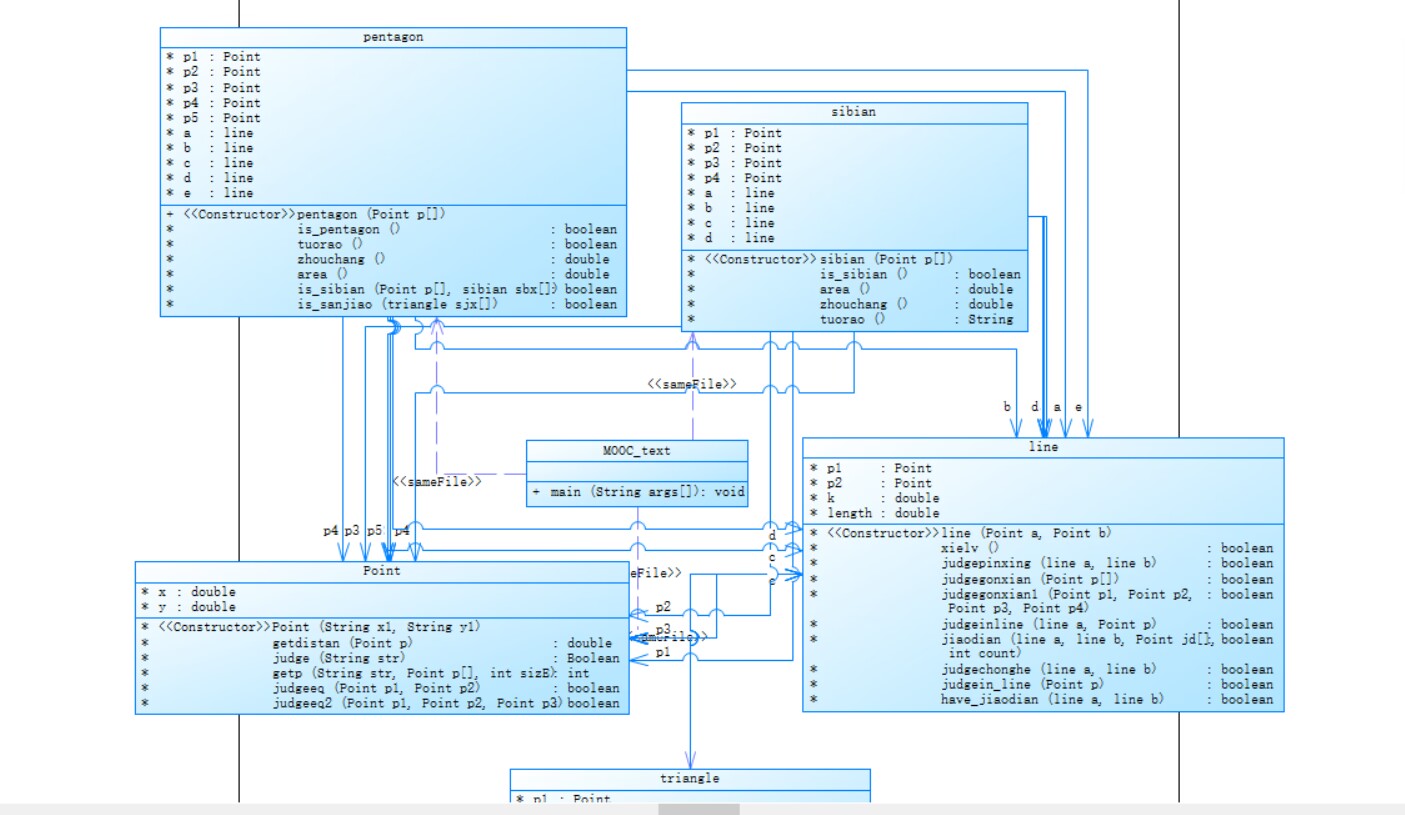Select the pentagon class title
This screenshot has width=1405, height=815.
(x=393, y=37)
